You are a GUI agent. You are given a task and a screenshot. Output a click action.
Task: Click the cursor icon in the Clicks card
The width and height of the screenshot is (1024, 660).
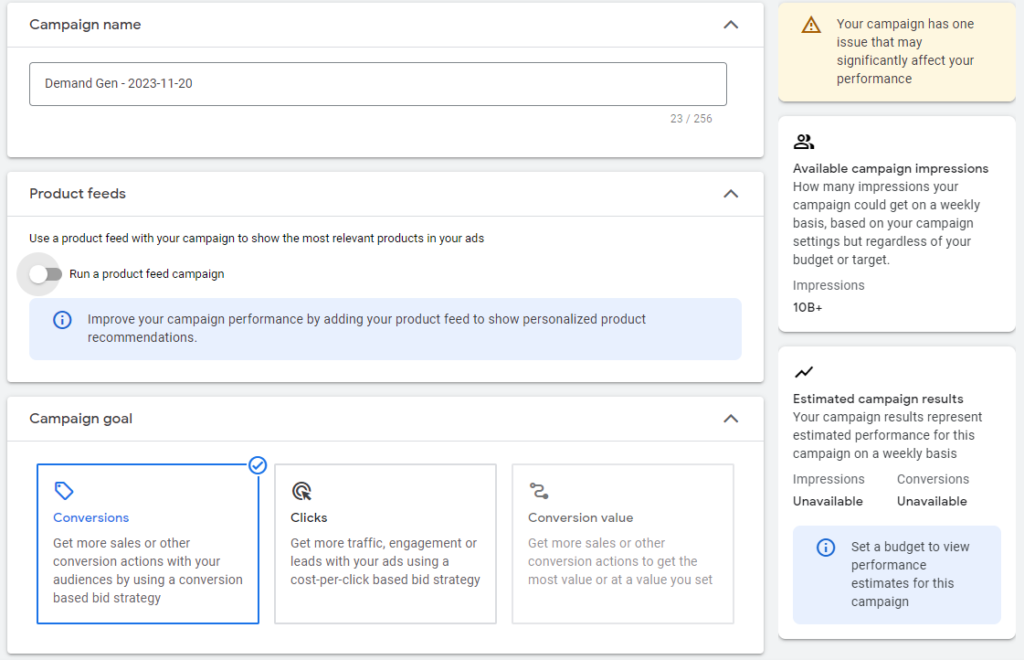click(301, 491)
